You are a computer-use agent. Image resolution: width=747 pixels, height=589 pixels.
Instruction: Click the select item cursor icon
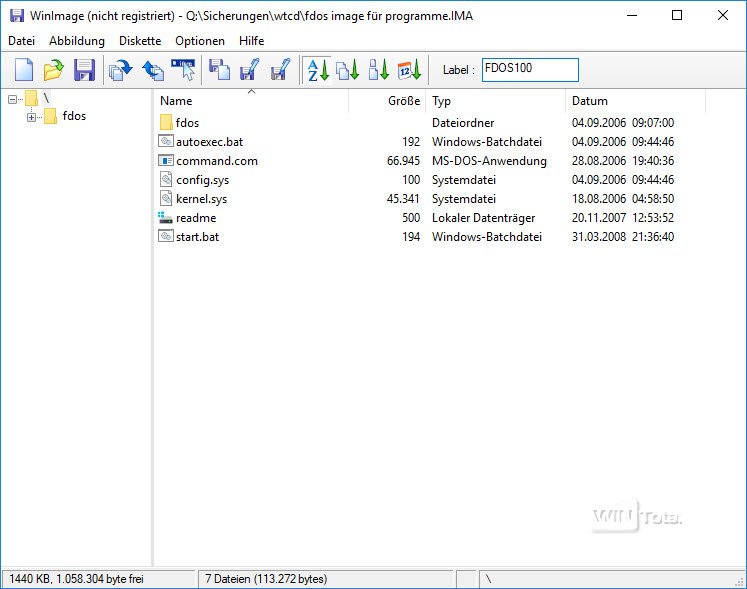tap(184, 70)
